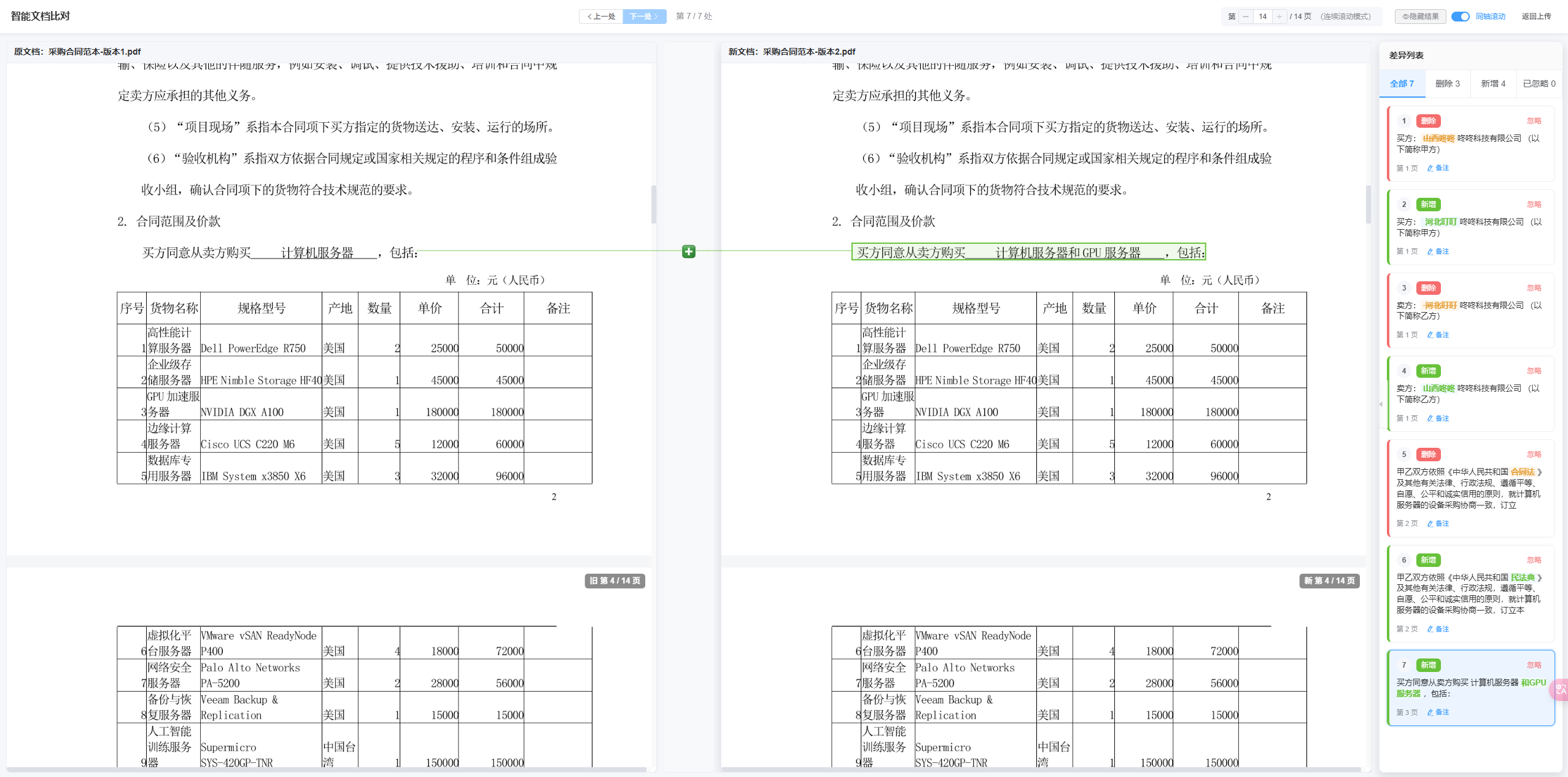The image size is (1568, 777).
Task: Click 返回上传 to return to upload
Action: tap(1535, 17)
